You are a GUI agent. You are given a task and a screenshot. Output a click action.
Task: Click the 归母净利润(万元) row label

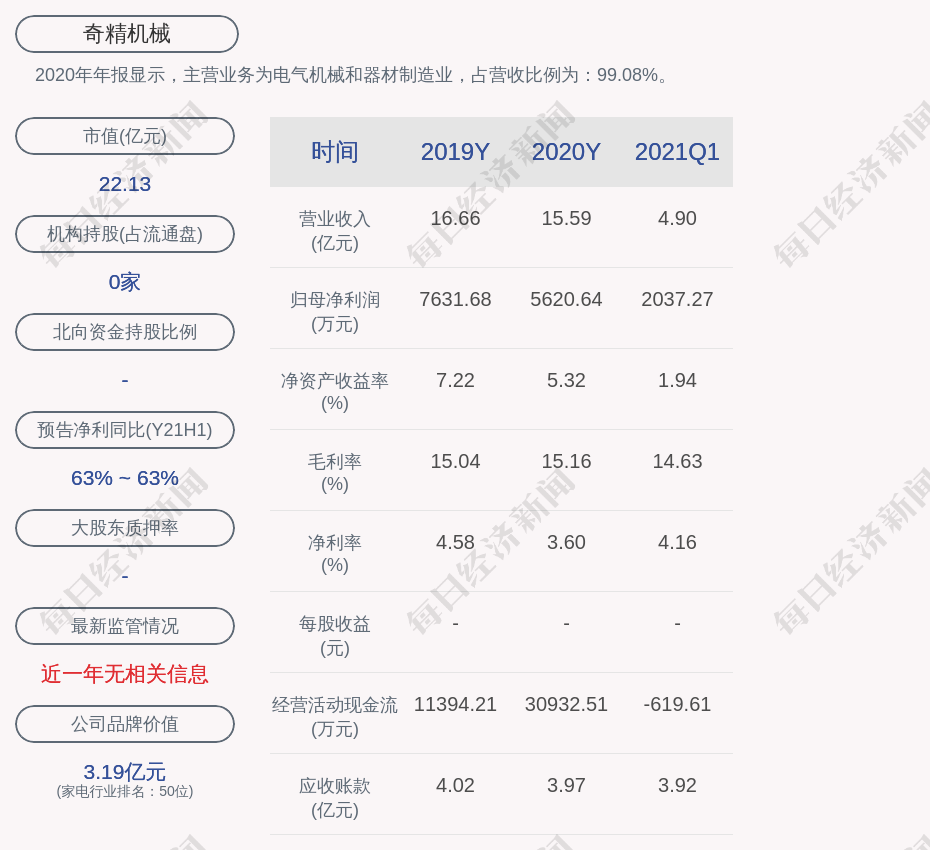(335, 312)
